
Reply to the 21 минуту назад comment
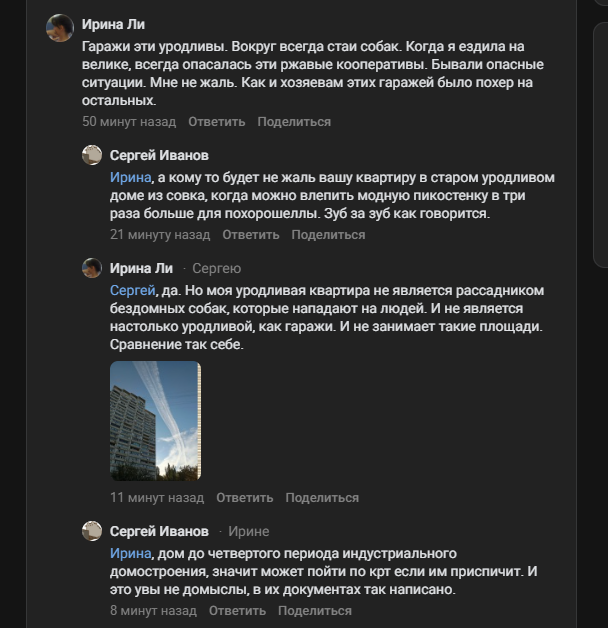(251, 235)
